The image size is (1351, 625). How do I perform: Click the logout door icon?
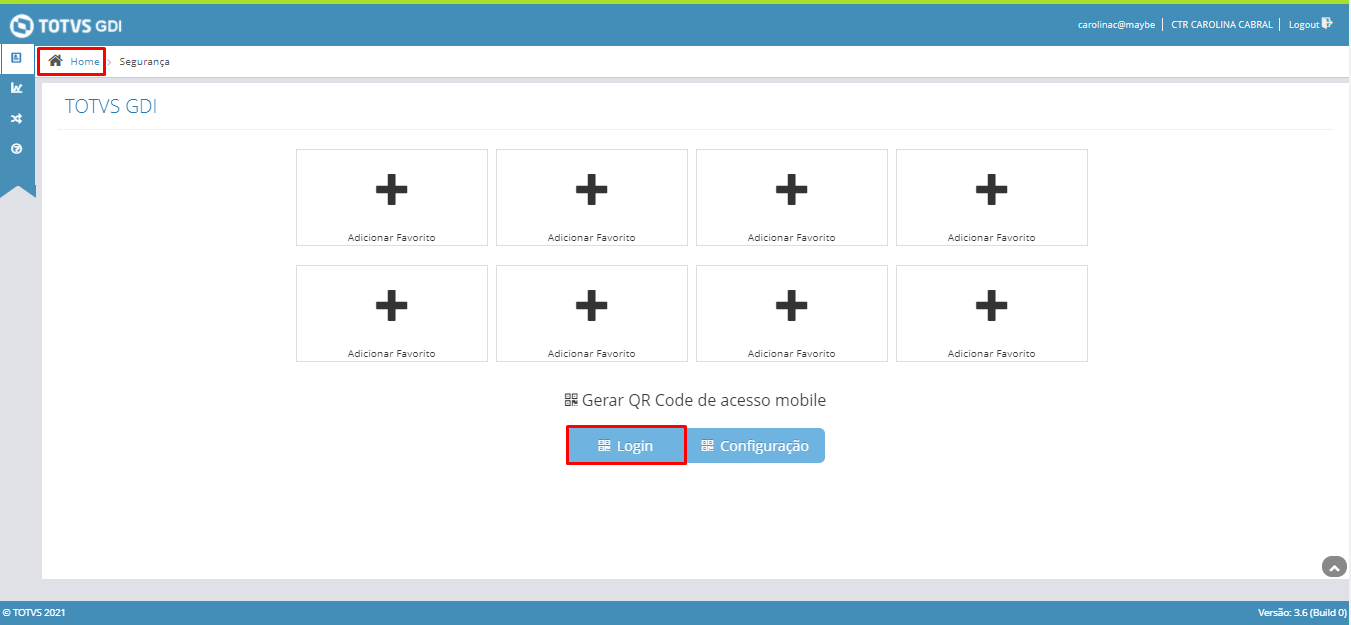click(1327, 24)
